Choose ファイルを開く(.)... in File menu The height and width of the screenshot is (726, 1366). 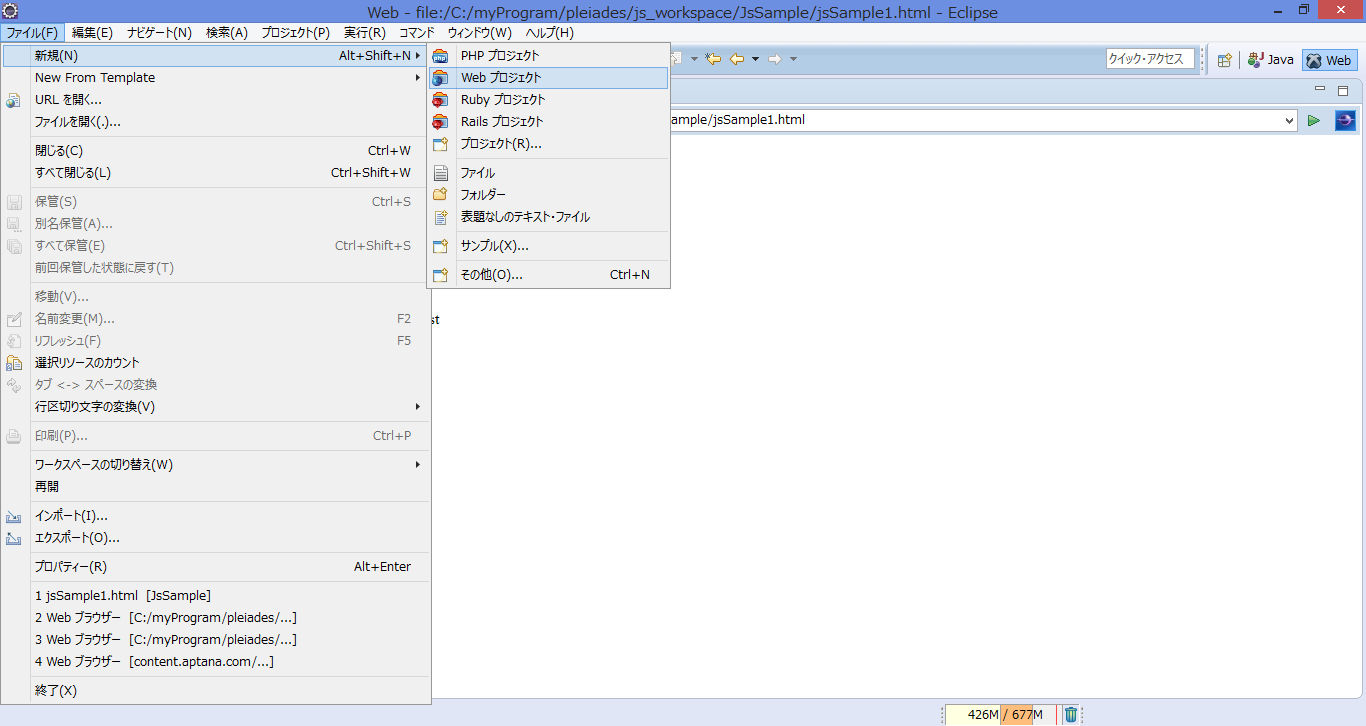coord(216,122)
